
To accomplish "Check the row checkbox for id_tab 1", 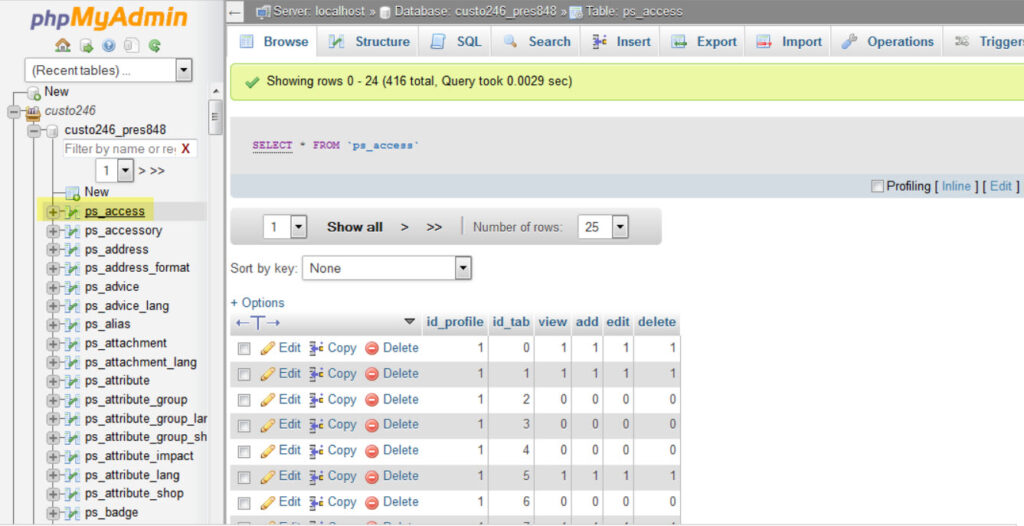I will pos(244,374).
